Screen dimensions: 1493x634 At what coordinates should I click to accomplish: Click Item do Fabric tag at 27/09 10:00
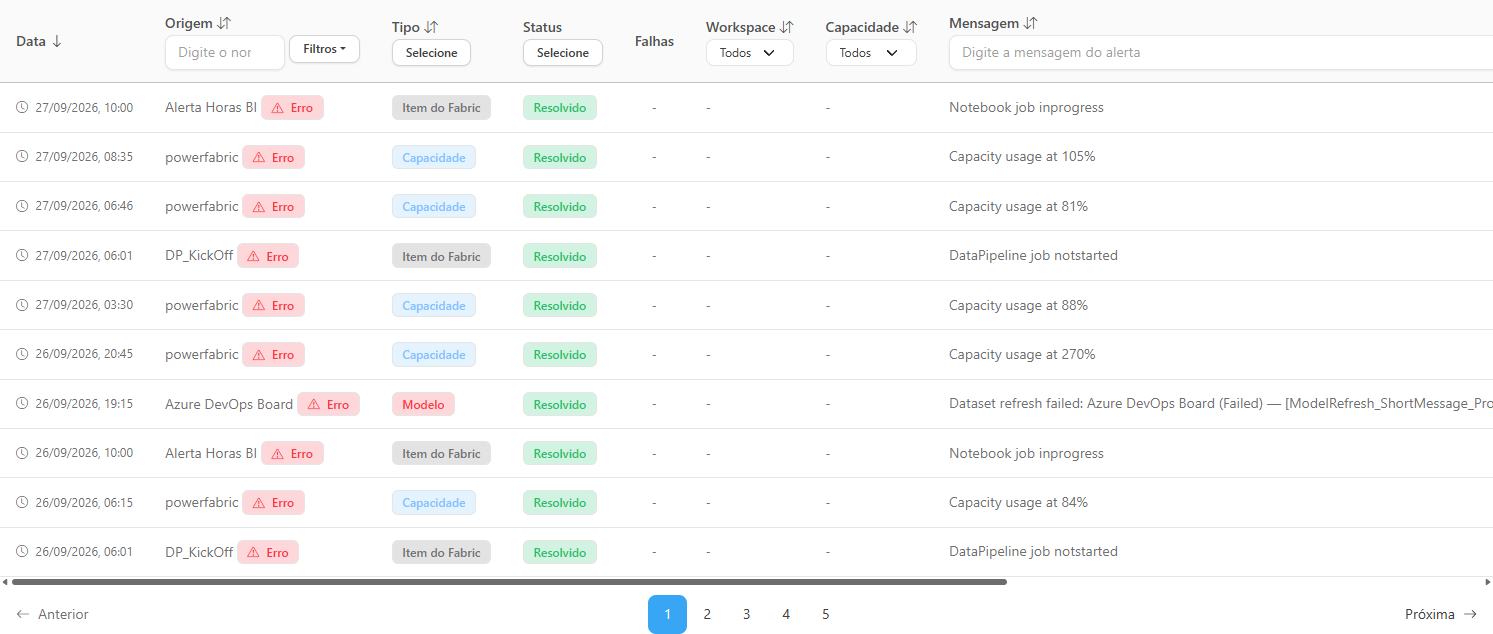(441, 107)
